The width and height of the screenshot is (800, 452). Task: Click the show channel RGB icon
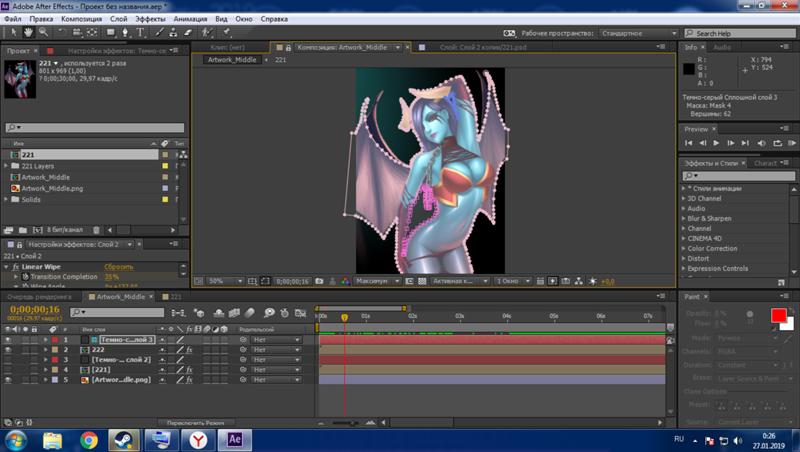[345, 281]
